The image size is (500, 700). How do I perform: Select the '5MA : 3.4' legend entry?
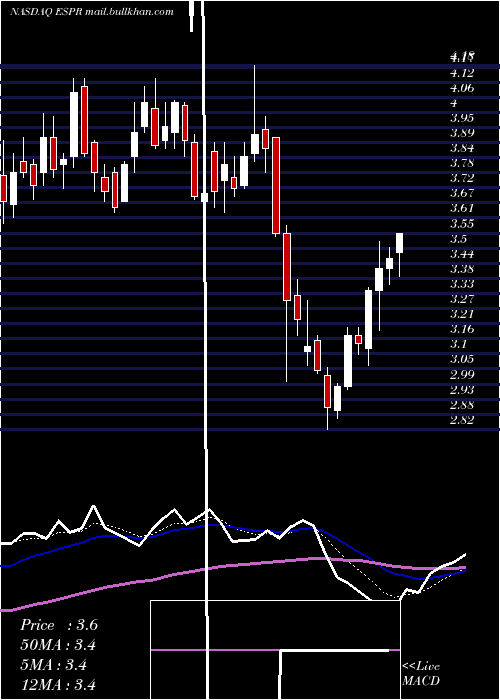click(x=53, y=665)
